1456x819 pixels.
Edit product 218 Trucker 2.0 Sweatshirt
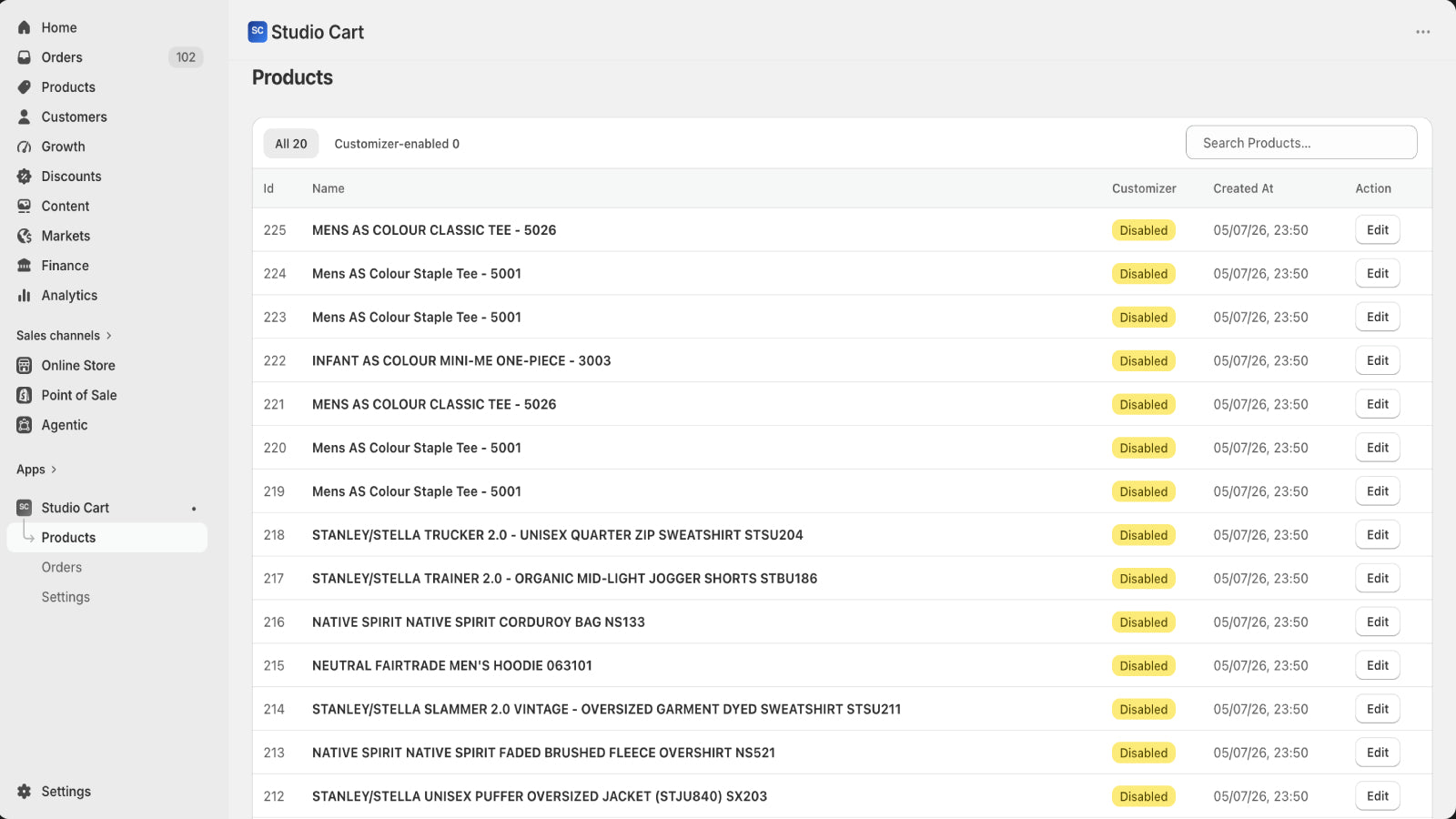(x=1378, y=535)
